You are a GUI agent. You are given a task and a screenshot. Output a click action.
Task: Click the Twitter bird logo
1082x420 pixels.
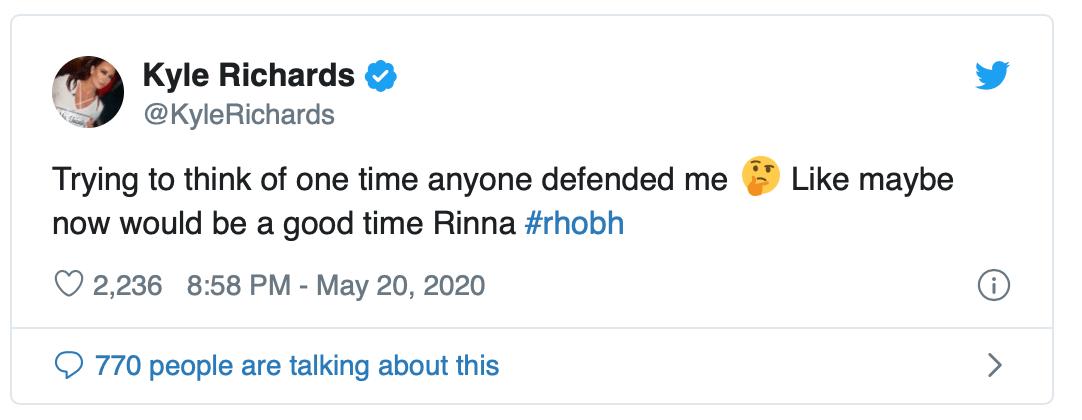click(x=993, y=75)
